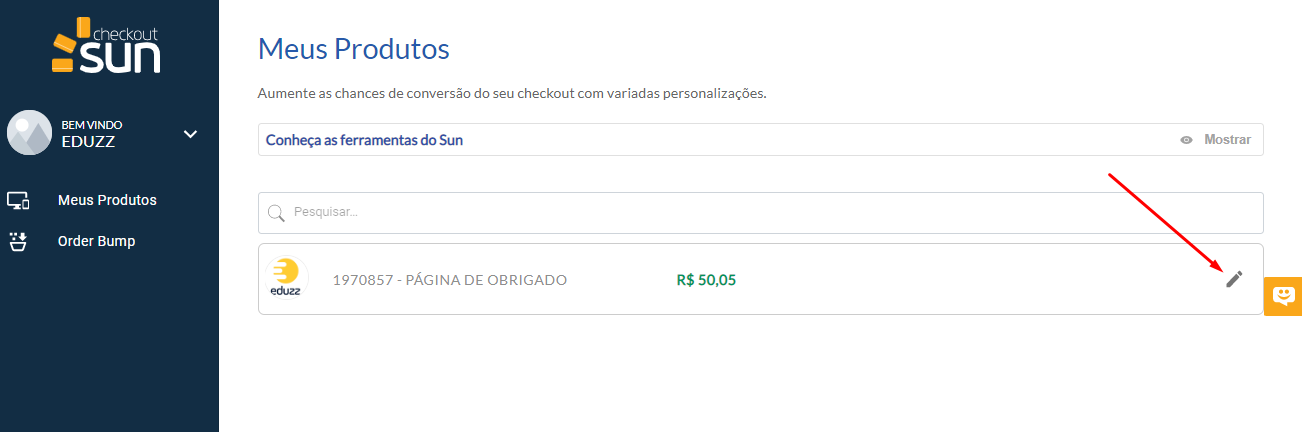Edit the product with the pencil icon

point(1234,279)
